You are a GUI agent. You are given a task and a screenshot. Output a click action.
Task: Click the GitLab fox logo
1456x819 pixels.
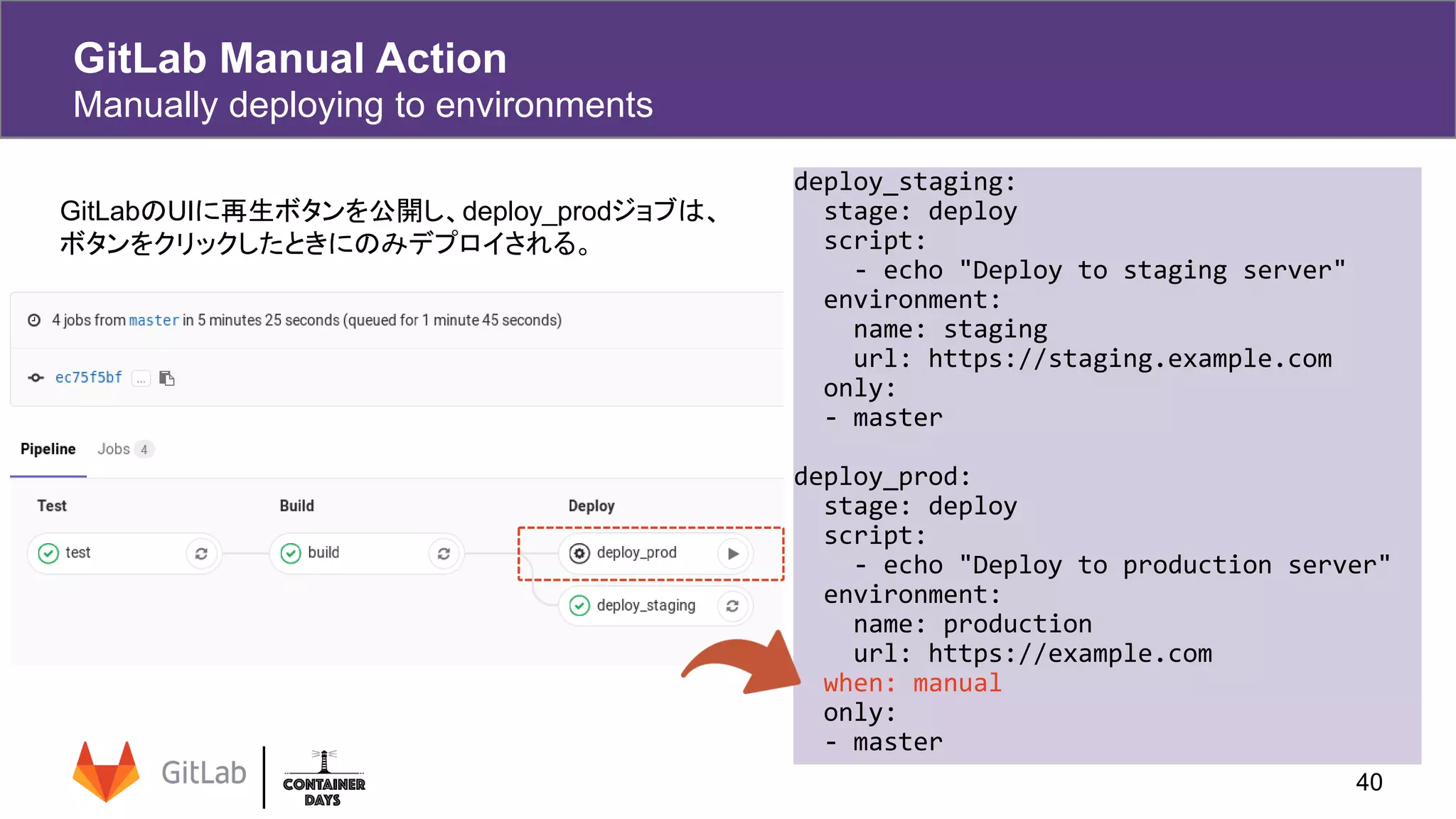(x=107, y=773)
